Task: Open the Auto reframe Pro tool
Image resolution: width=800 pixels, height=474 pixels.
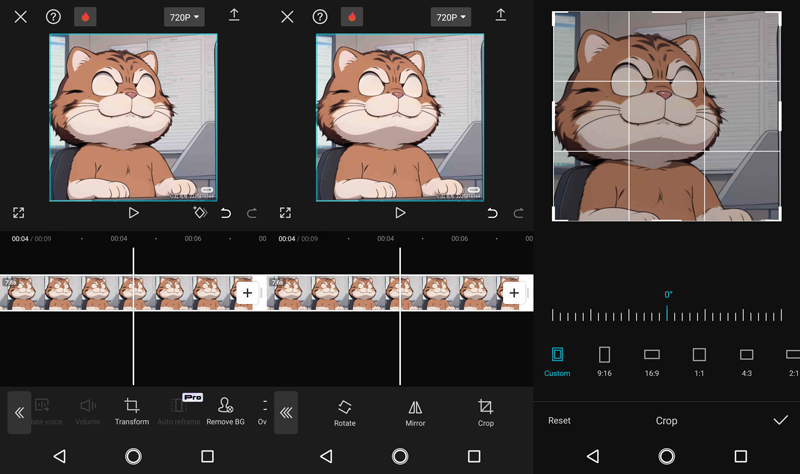Action: [179, 411]
